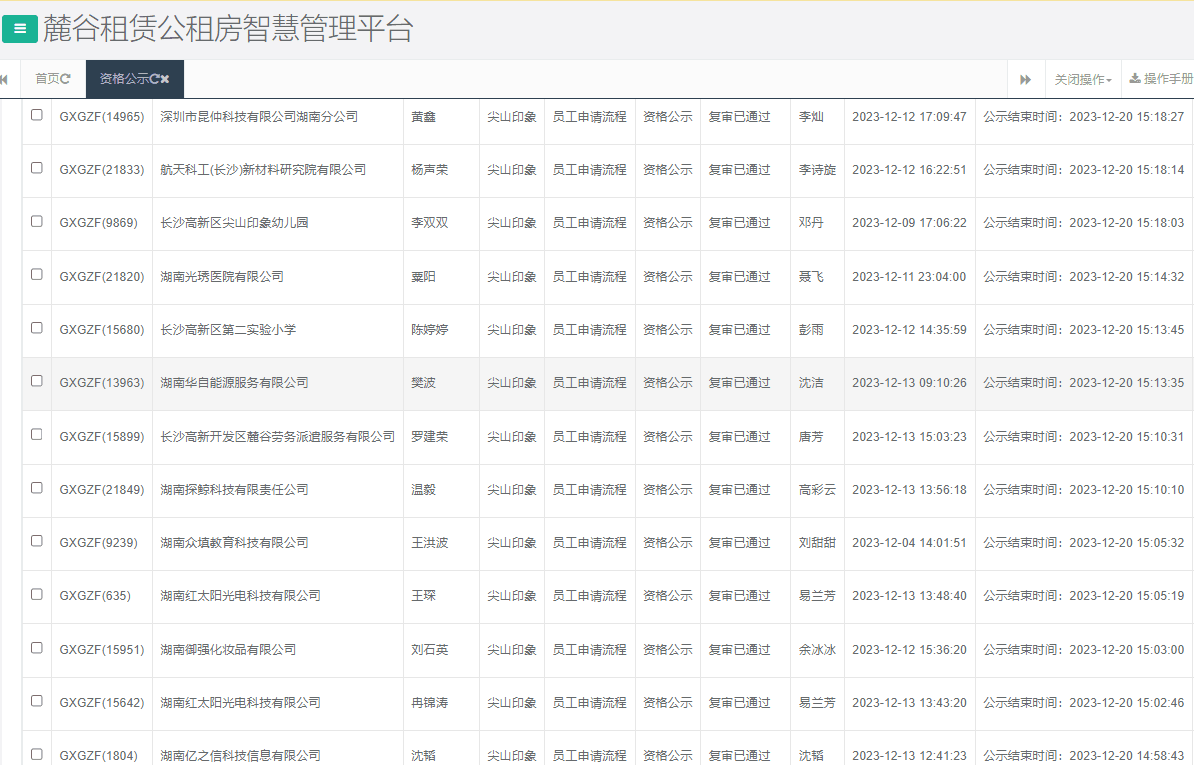Click the 麓谷租赁公租房智慧管理平台 title
This screenshot has width=1194, height=765.
pos(228,29)
